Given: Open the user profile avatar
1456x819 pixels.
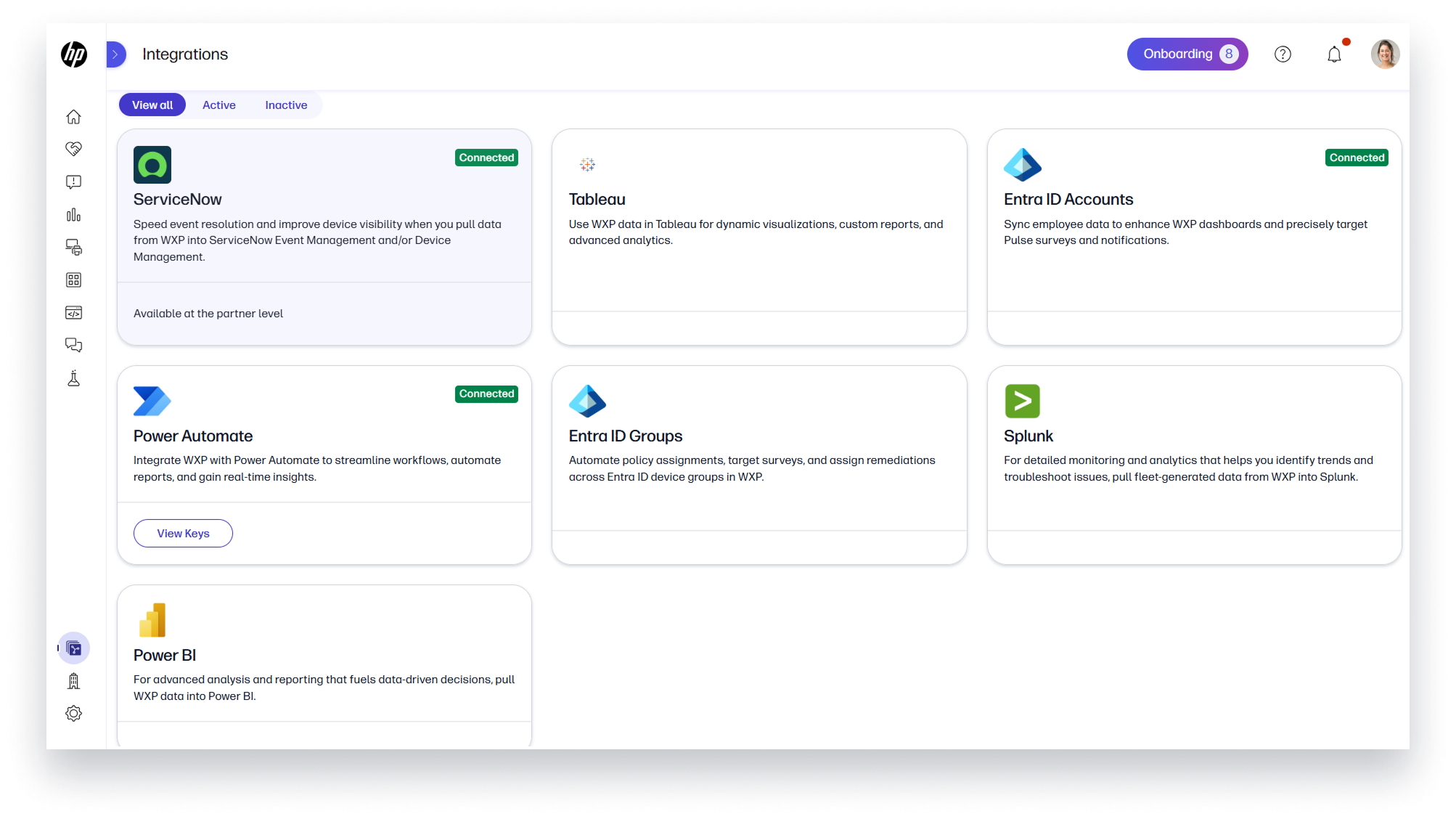Looking at the screenshot, I should [x=1385, y=54].
